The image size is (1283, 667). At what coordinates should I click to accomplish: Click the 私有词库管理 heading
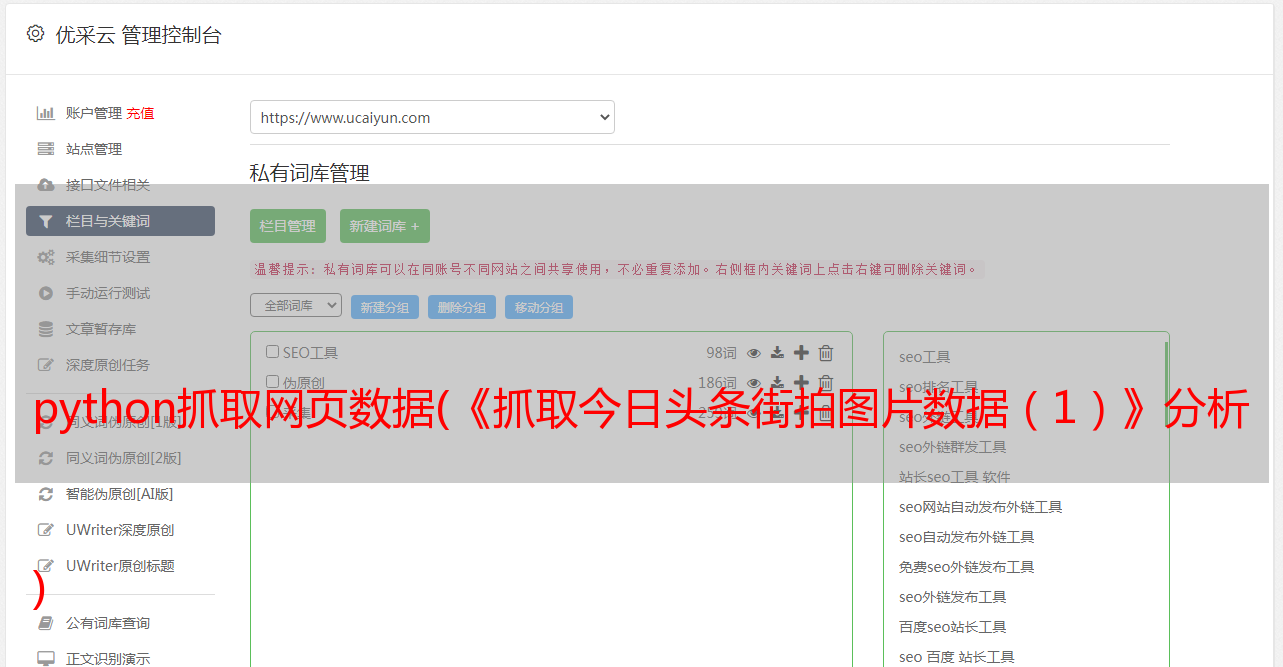coord(310,173)
